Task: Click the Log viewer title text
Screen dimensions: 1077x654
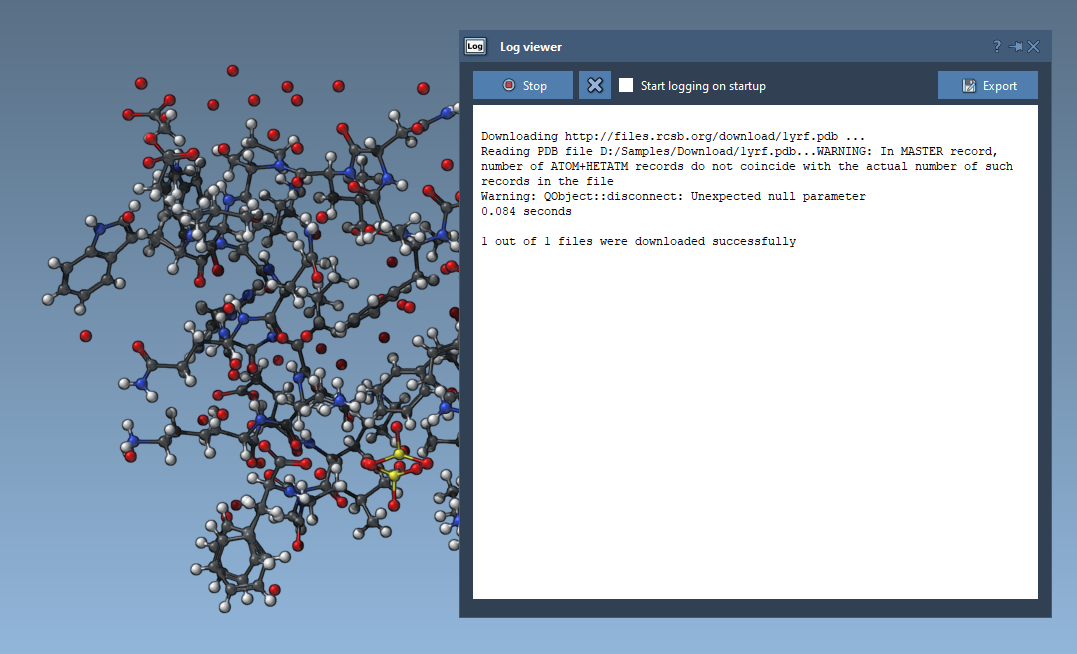Action: [530, 47]
